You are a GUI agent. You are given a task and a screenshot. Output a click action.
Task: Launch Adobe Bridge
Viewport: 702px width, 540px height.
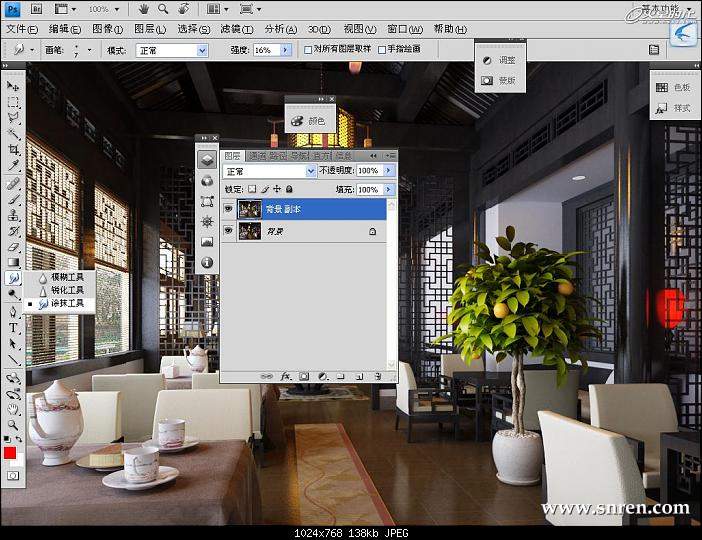pyautogui.click(x=36, y=9)
